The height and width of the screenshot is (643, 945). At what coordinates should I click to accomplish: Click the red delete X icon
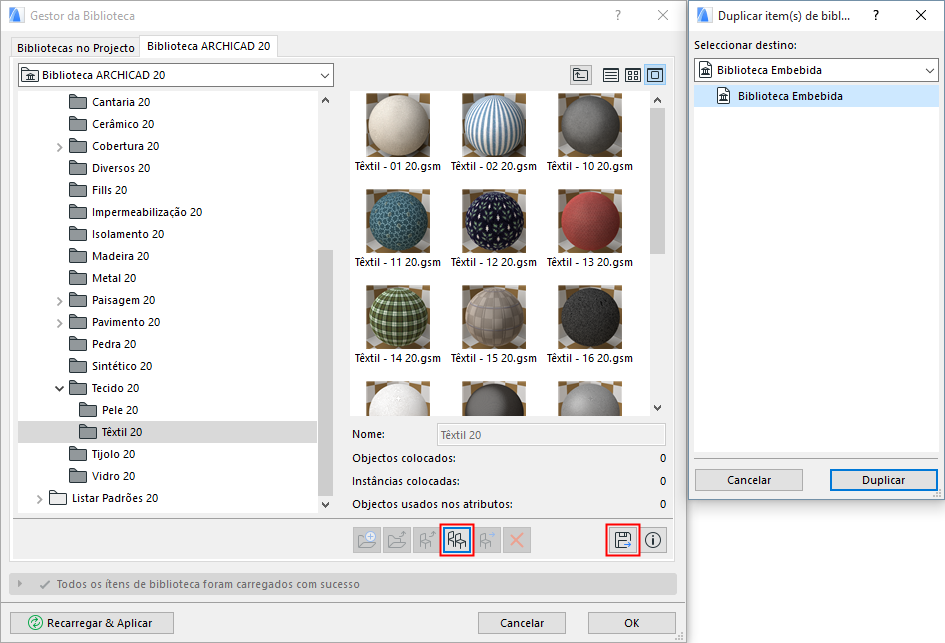pos(516,540)
